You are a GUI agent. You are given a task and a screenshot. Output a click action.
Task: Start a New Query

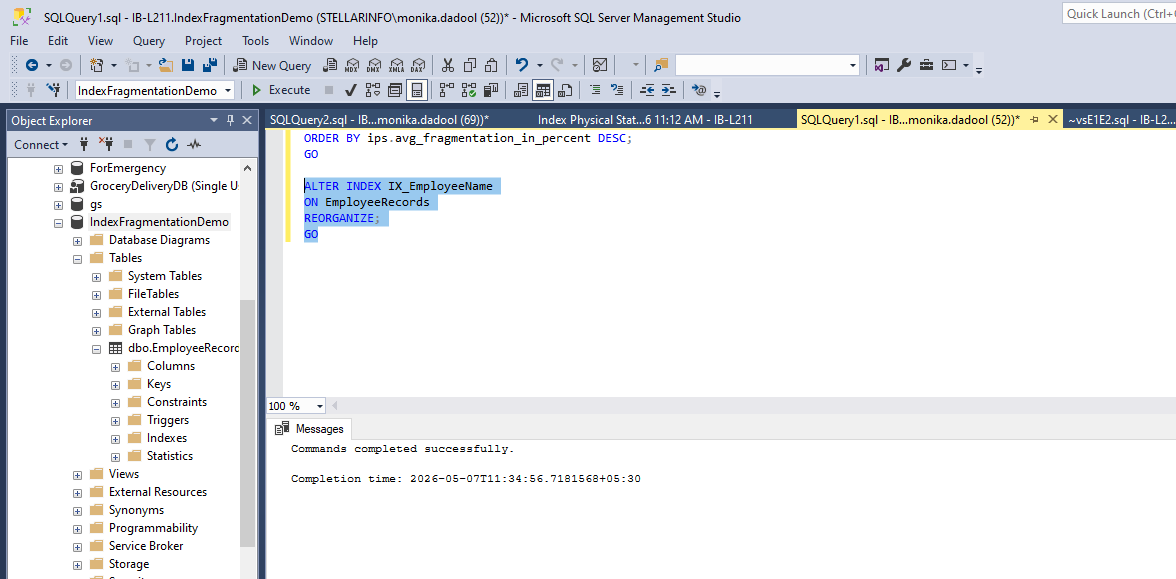point(272,65)
